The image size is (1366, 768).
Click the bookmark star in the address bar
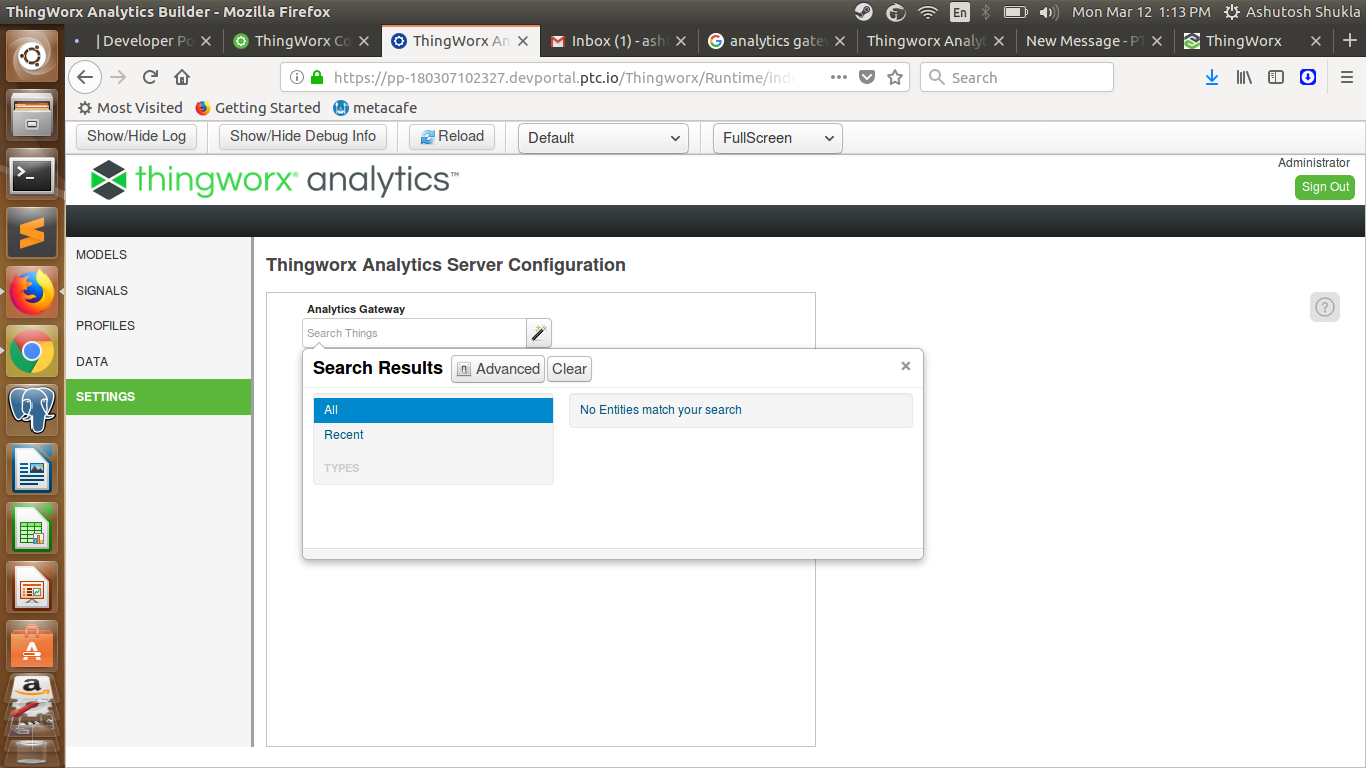[x=894, y=77]
